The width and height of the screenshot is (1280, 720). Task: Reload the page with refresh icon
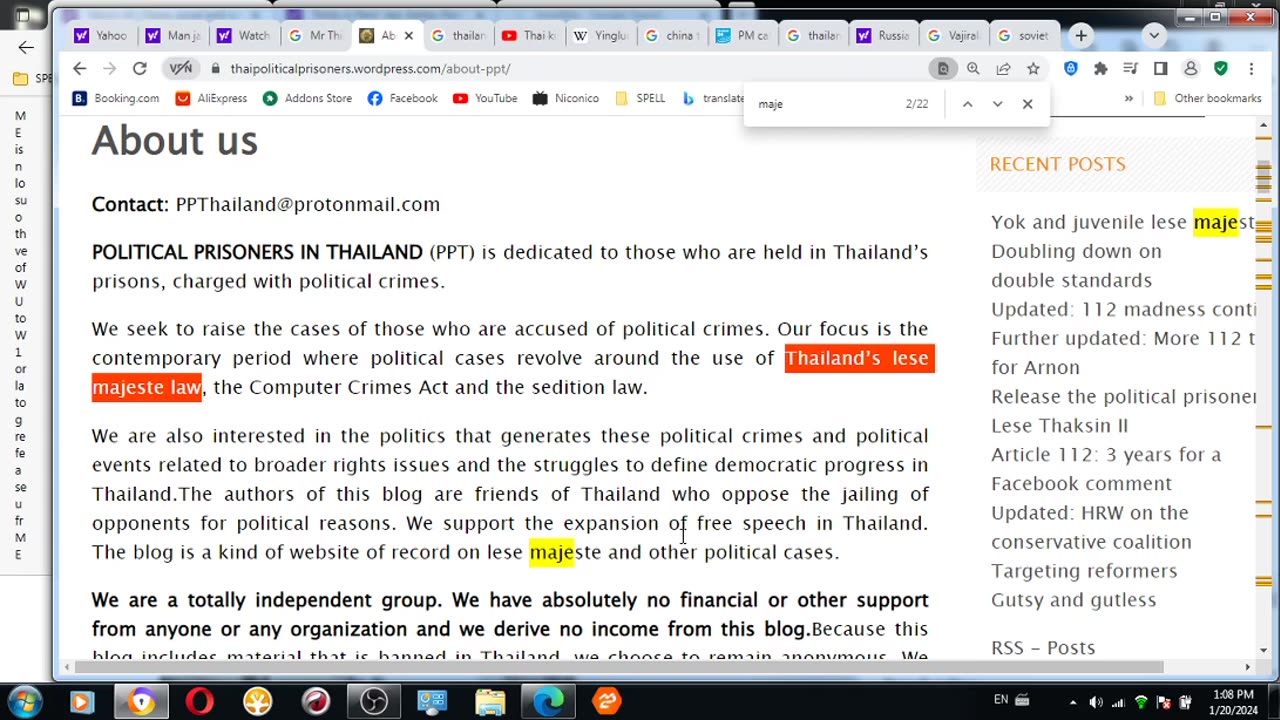click(x=139, y=68)
